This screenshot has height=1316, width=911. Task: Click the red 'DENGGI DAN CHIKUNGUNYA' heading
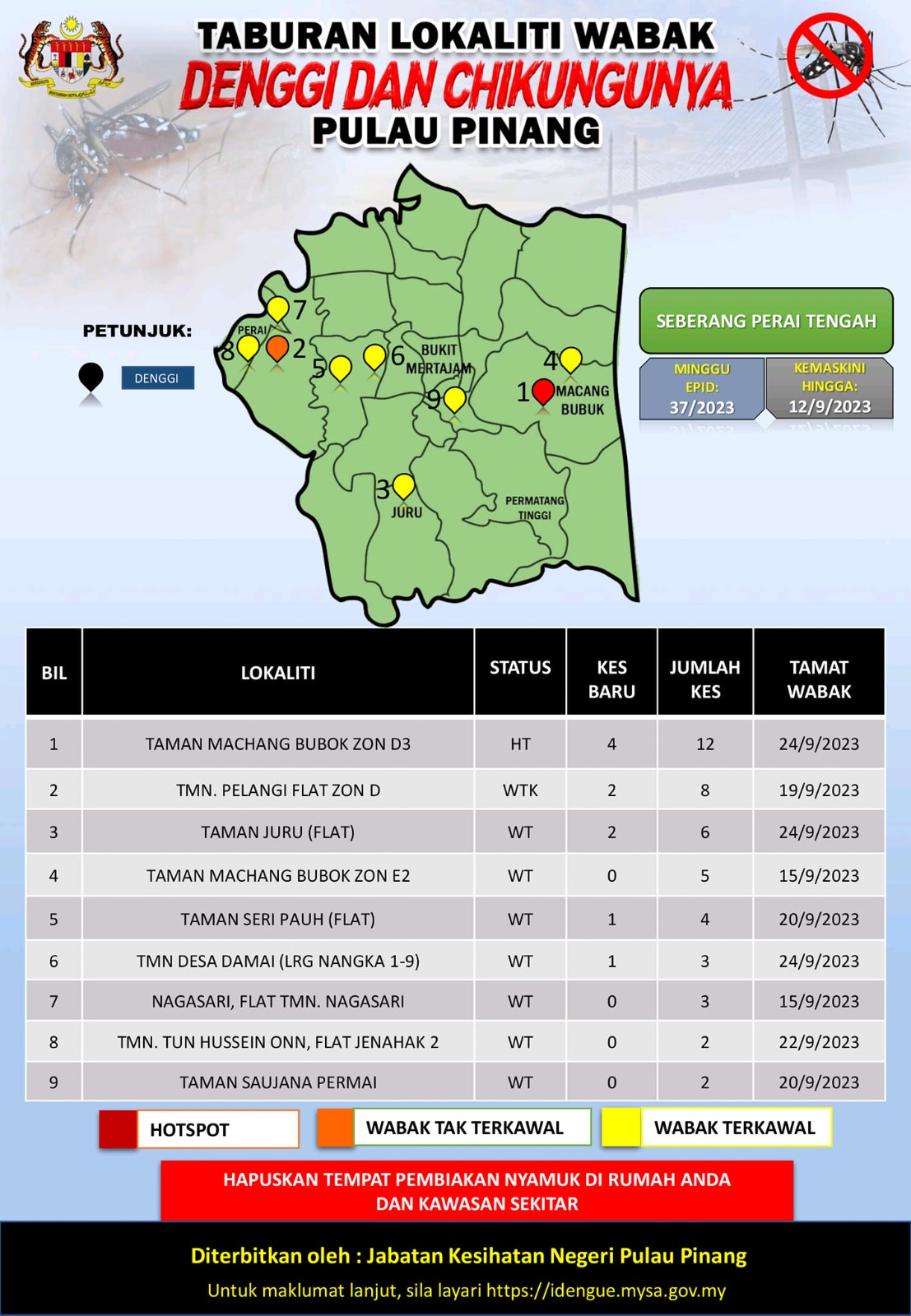click(x=456, y=85)
